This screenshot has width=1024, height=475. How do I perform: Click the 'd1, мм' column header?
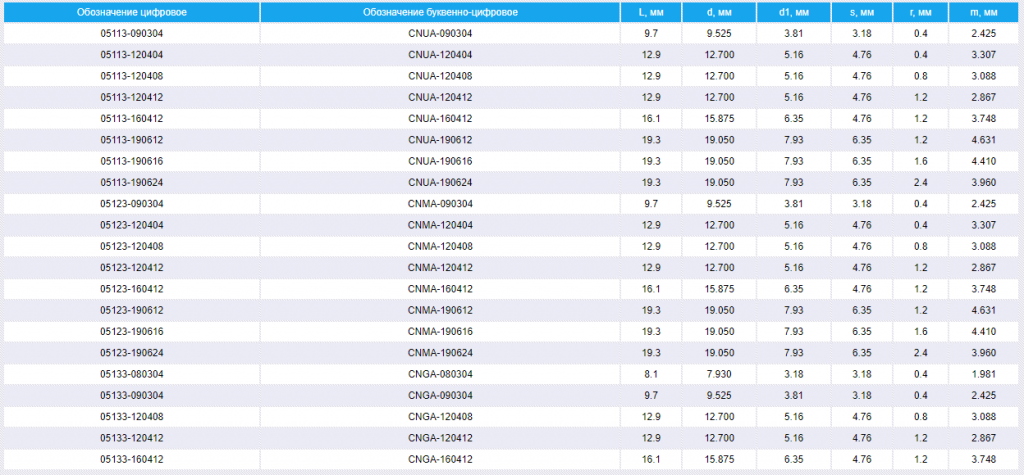tap(794, 12)
